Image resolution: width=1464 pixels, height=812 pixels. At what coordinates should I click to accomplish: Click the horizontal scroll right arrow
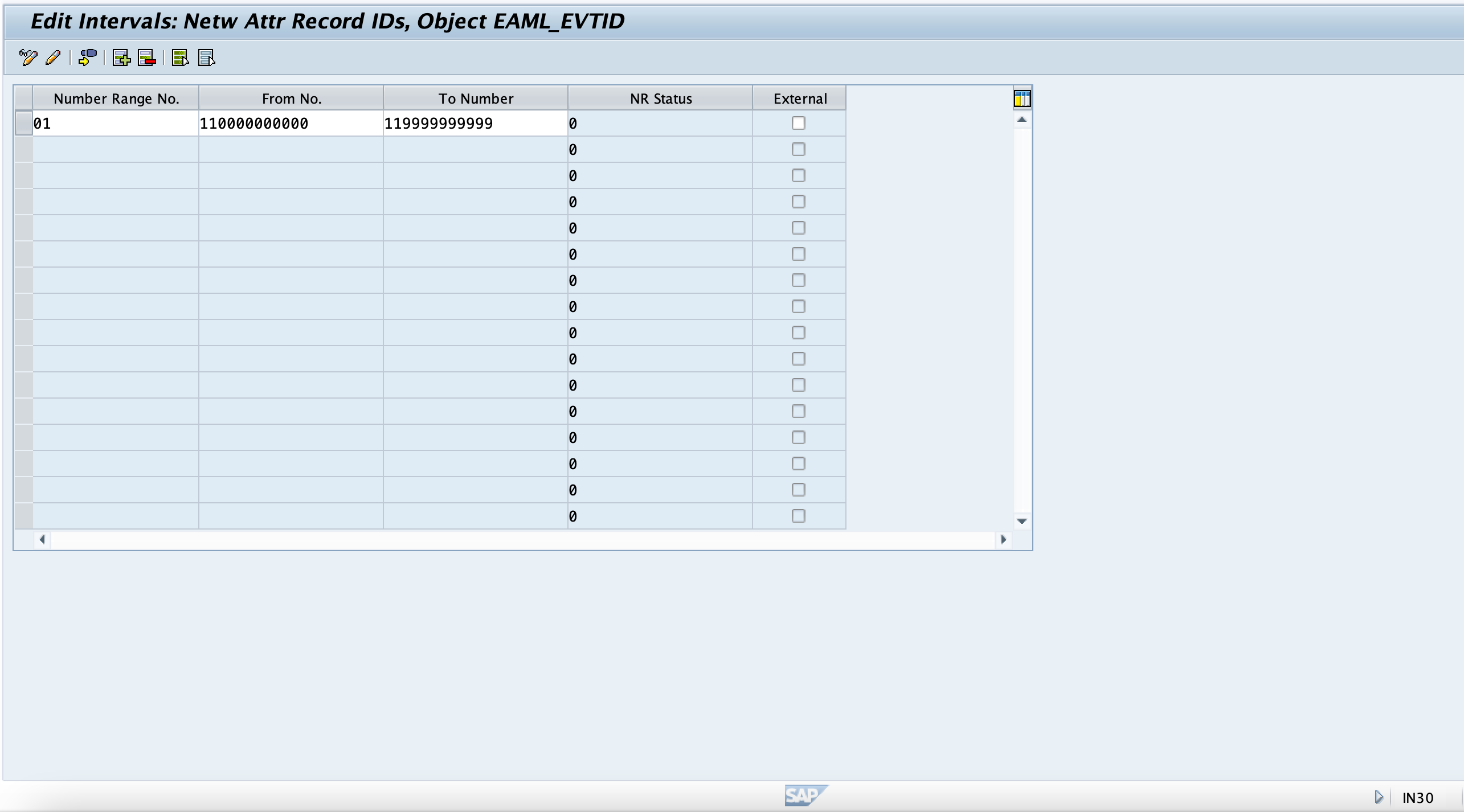[1003, 539]
